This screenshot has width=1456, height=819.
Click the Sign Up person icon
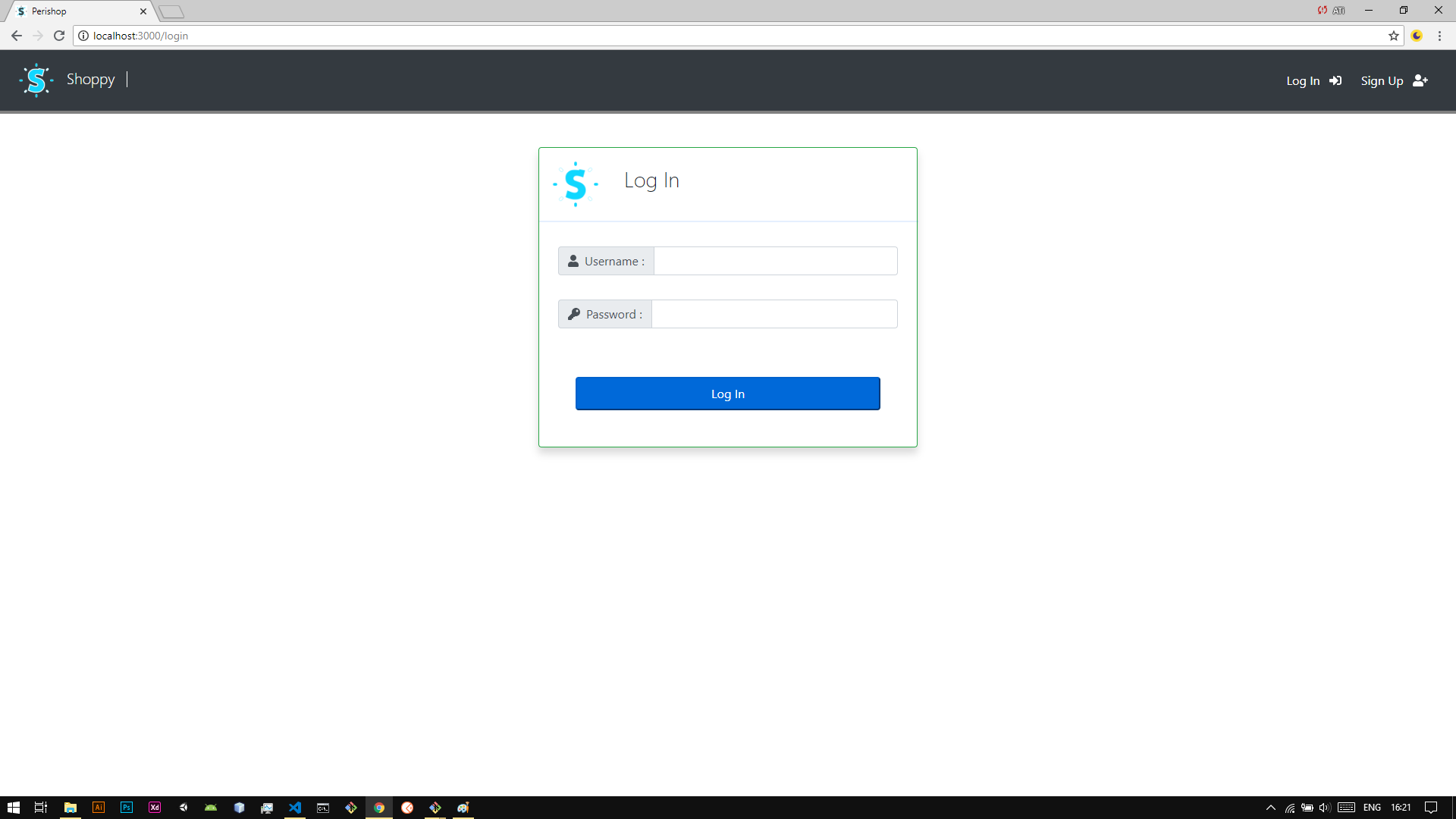(x=1421, y=80)
